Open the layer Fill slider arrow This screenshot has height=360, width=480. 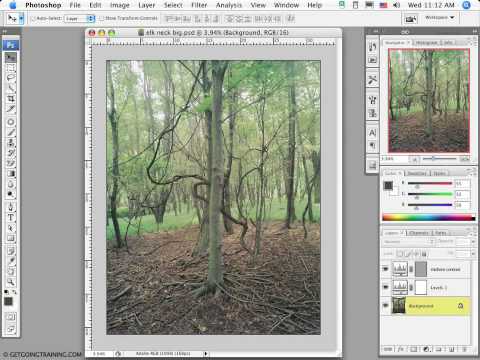click(x=473, y=254)
